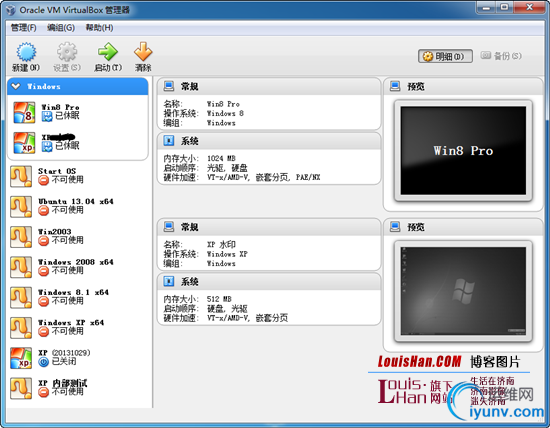Viewport: 550px width, 428px height.
Task: Click the saved-state icon under Win8 Pro
Action: (47, 116)
